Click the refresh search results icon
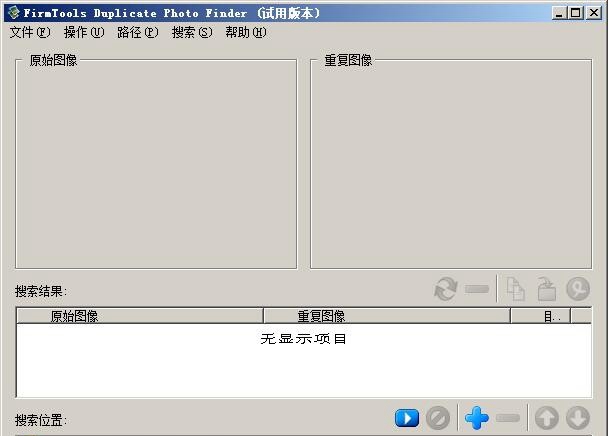Image resolution: width=608 pixels, height=436 pixels. pyautogui.click(x=446, y=289)
